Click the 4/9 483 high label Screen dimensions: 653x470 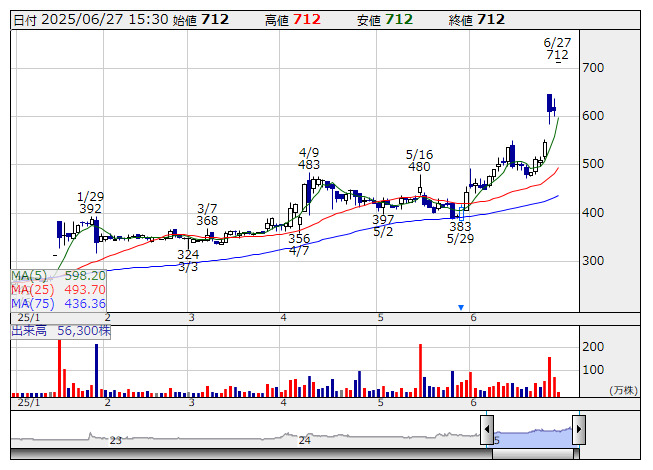(309, 159)
